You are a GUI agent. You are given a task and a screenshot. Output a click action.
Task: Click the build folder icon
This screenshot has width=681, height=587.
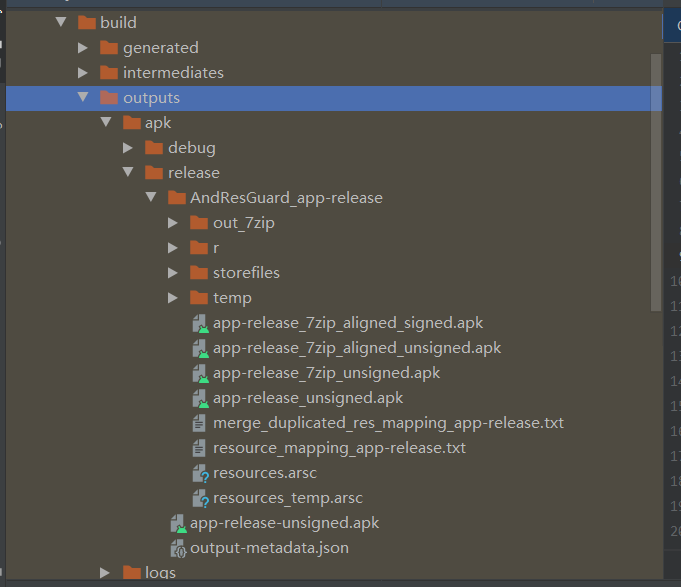(86, 23)
